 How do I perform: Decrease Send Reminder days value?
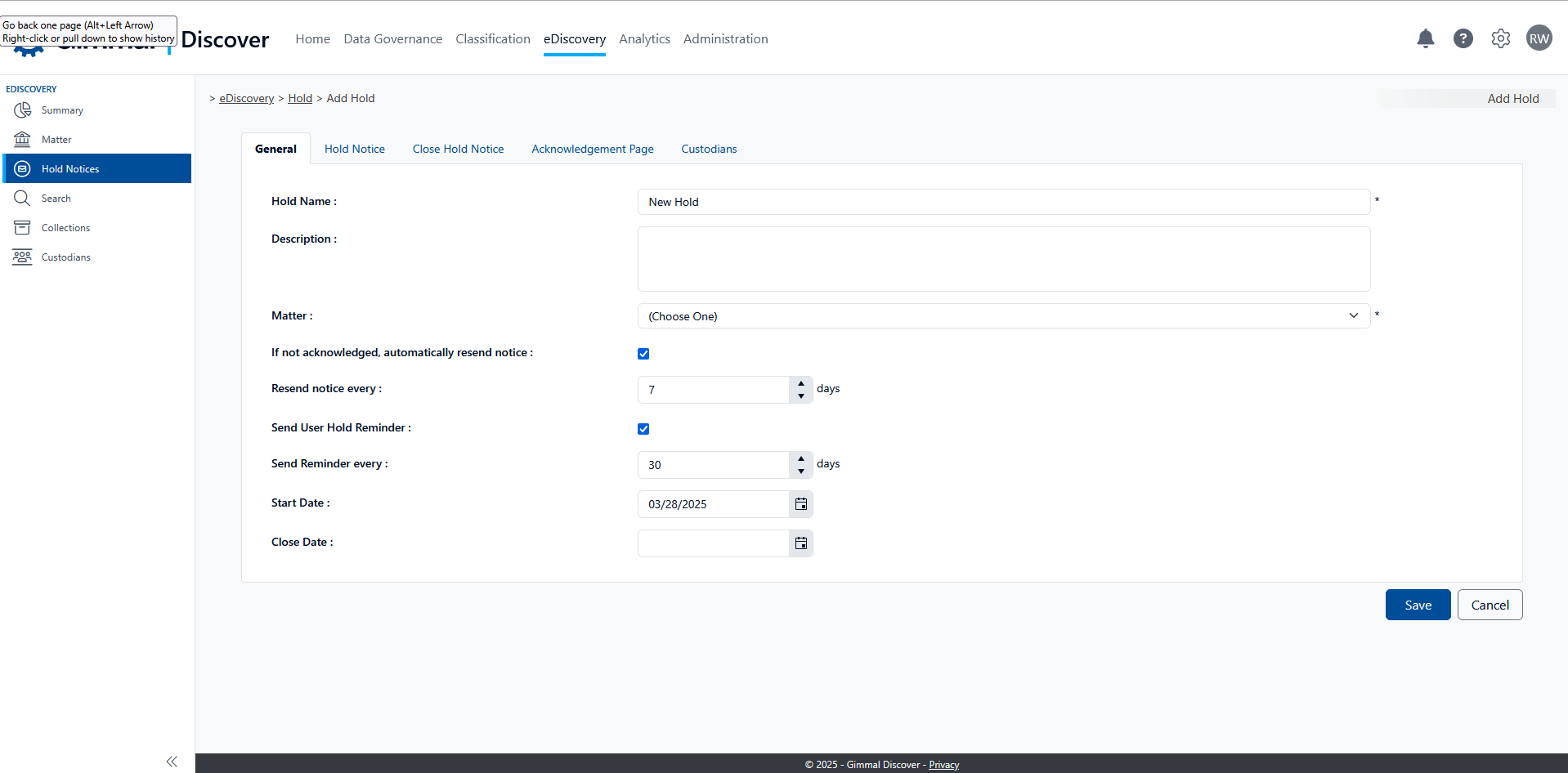801,471
